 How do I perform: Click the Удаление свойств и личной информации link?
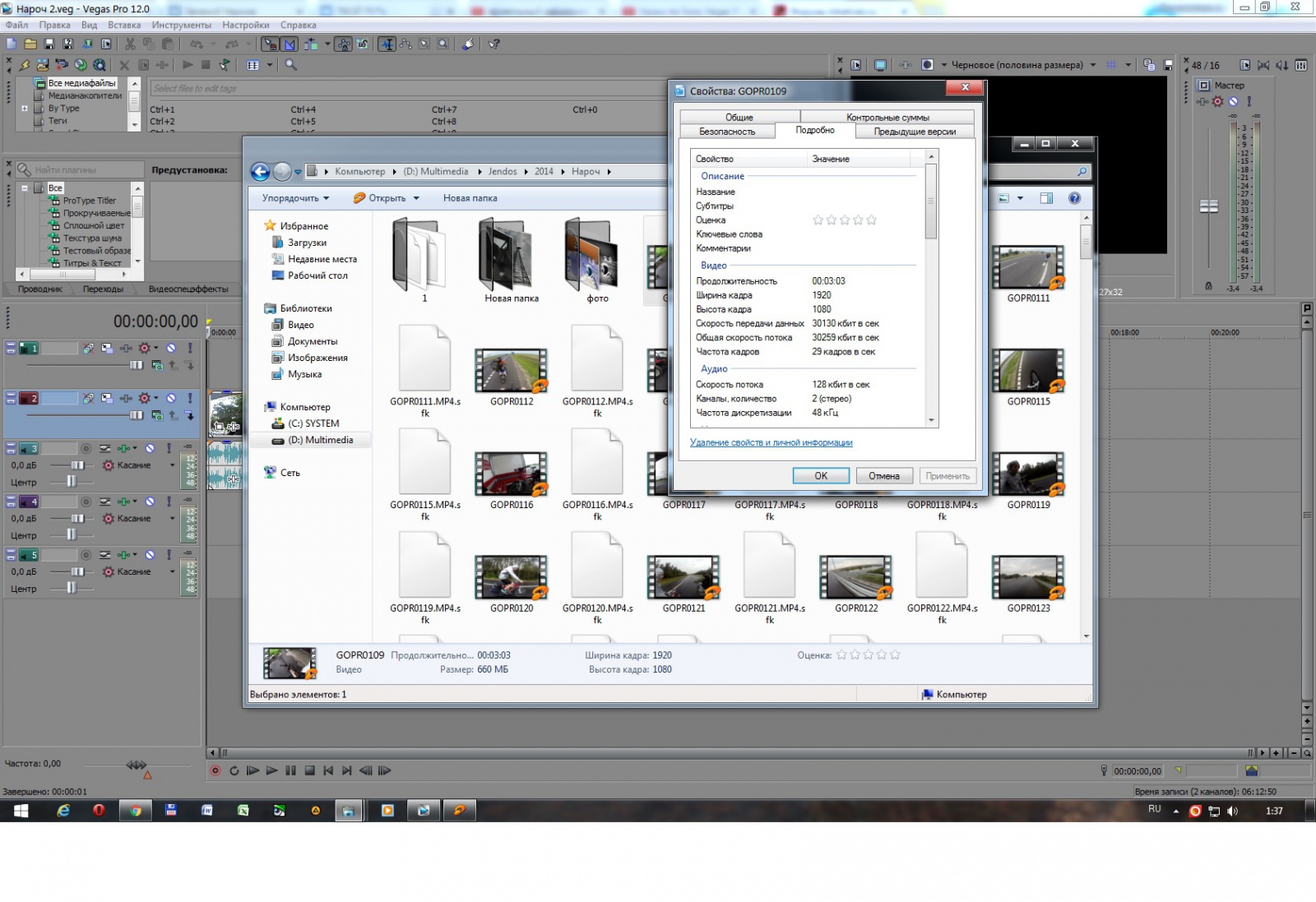[771, 442]
